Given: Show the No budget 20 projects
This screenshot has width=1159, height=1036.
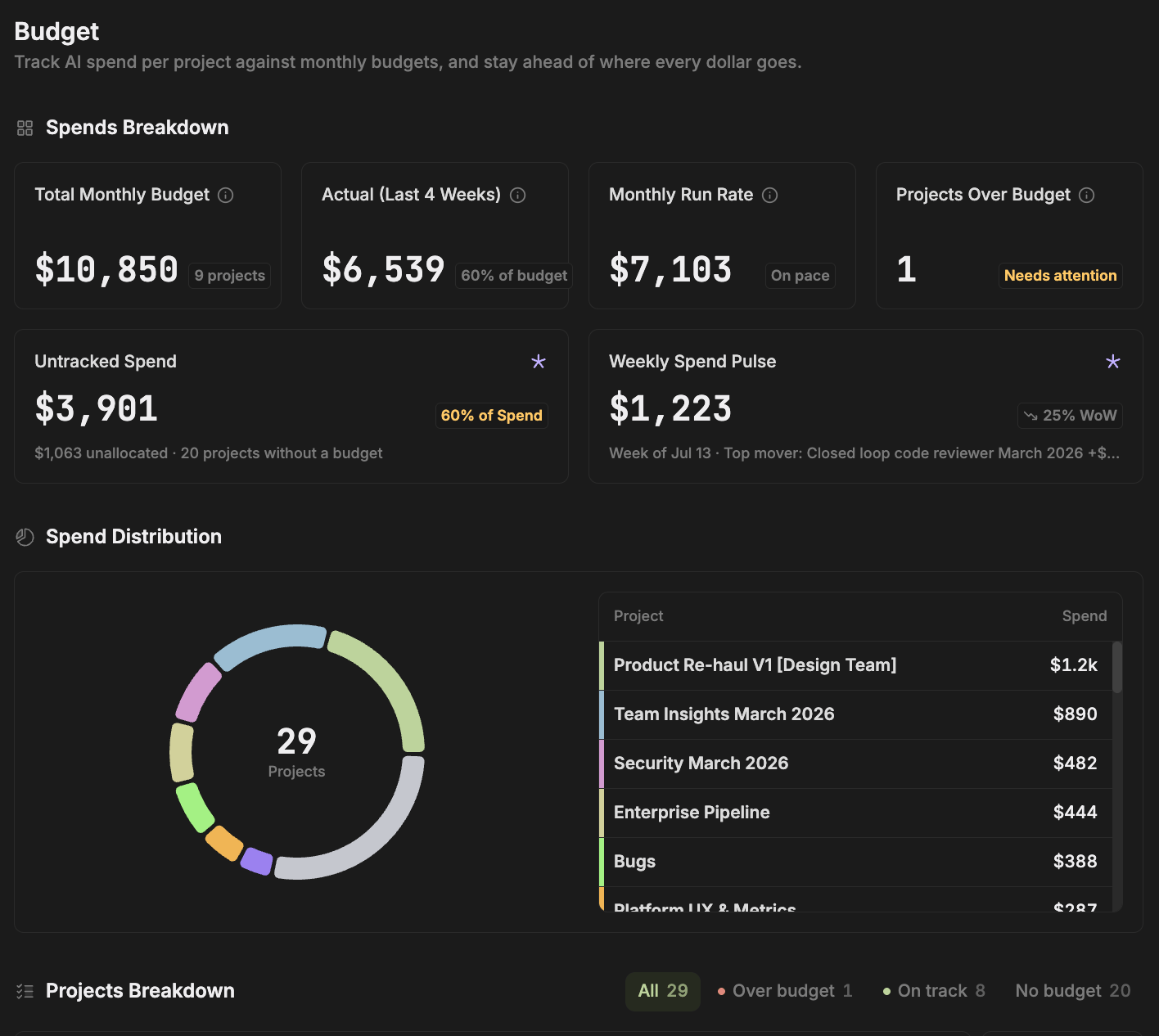Looking at the screenshot, I should tap(1073, 991).
